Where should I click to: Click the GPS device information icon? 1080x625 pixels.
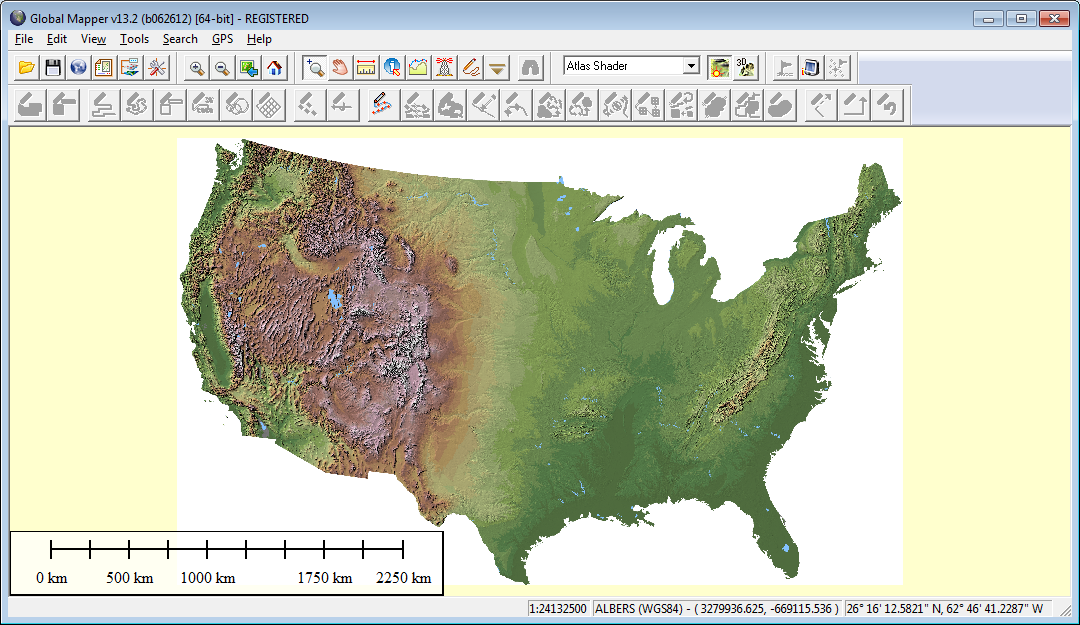[x=811, y=68]
